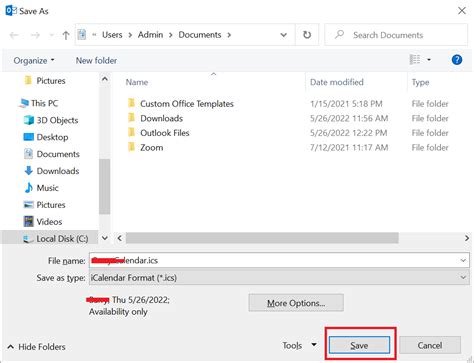Sort by Date modified column header

click(x=337, y=82)
